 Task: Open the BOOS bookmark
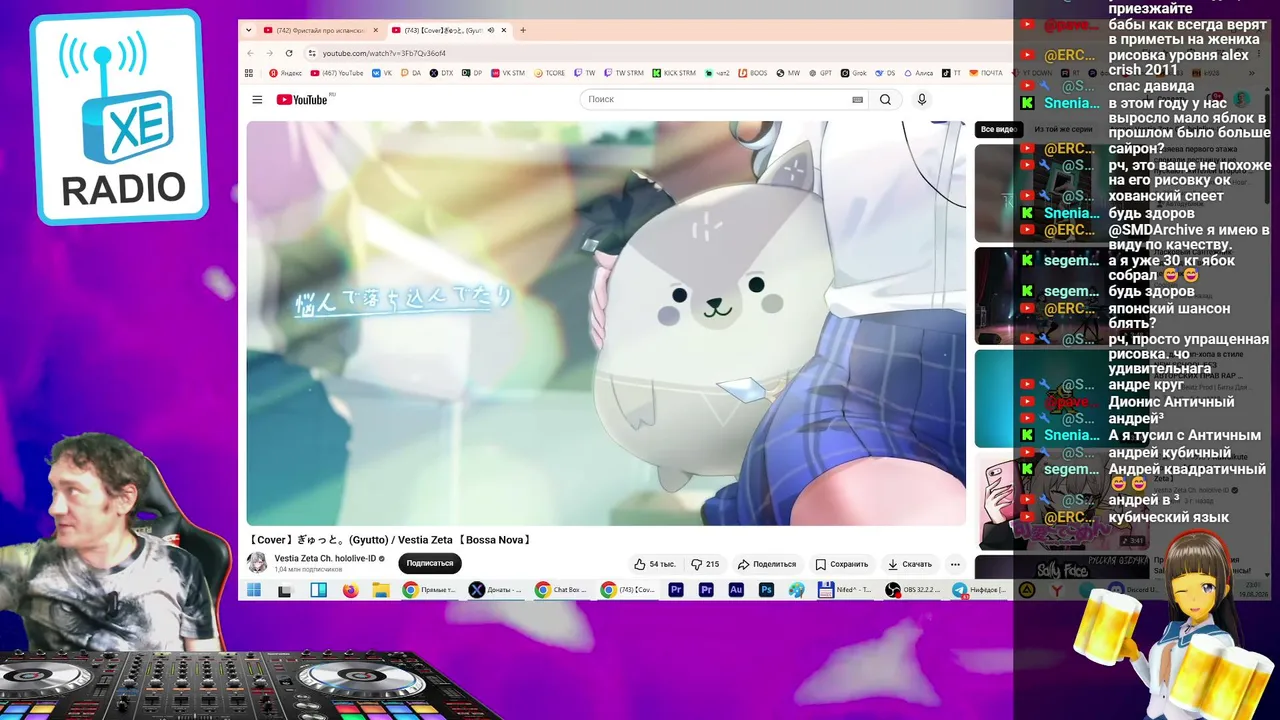click(752, 73)
